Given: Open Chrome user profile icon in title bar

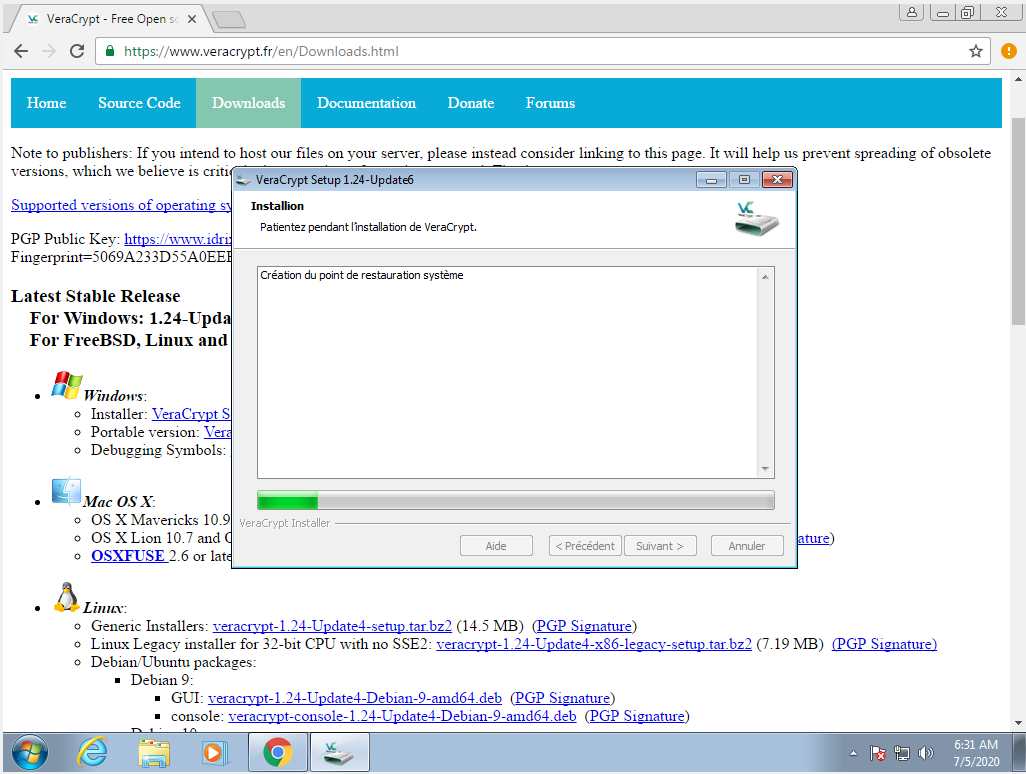Looking at the screenshot, I should pyautogui.click(x=911, y=12).
